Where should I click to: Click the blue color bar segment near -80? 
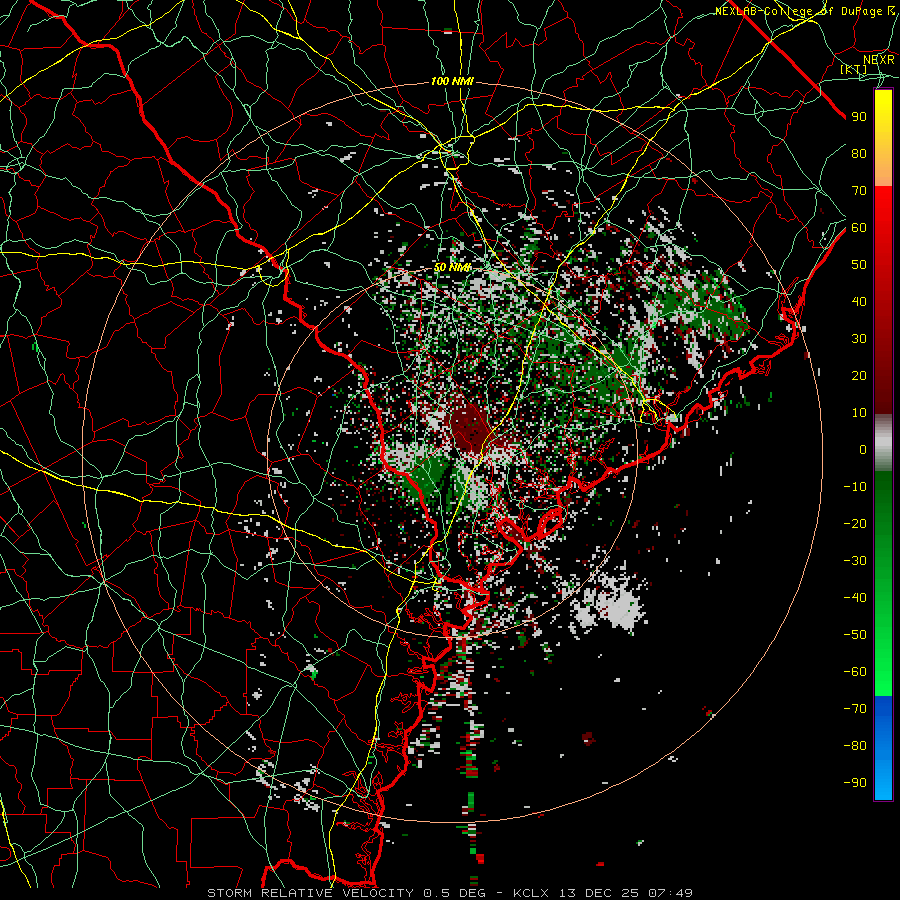(x=883, y=748)
